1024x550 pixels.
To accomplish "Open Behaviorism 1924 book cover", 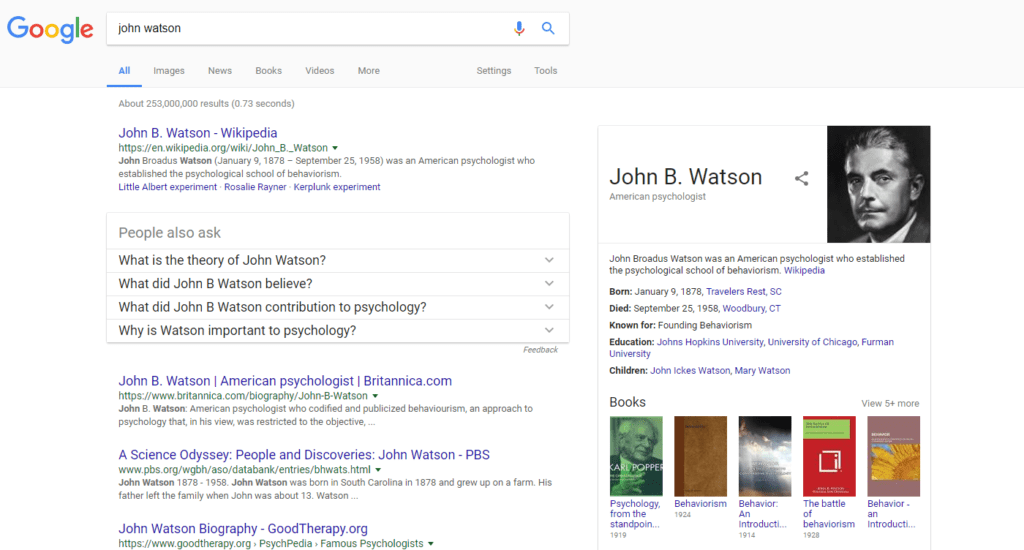I will [x=700, y=456].
